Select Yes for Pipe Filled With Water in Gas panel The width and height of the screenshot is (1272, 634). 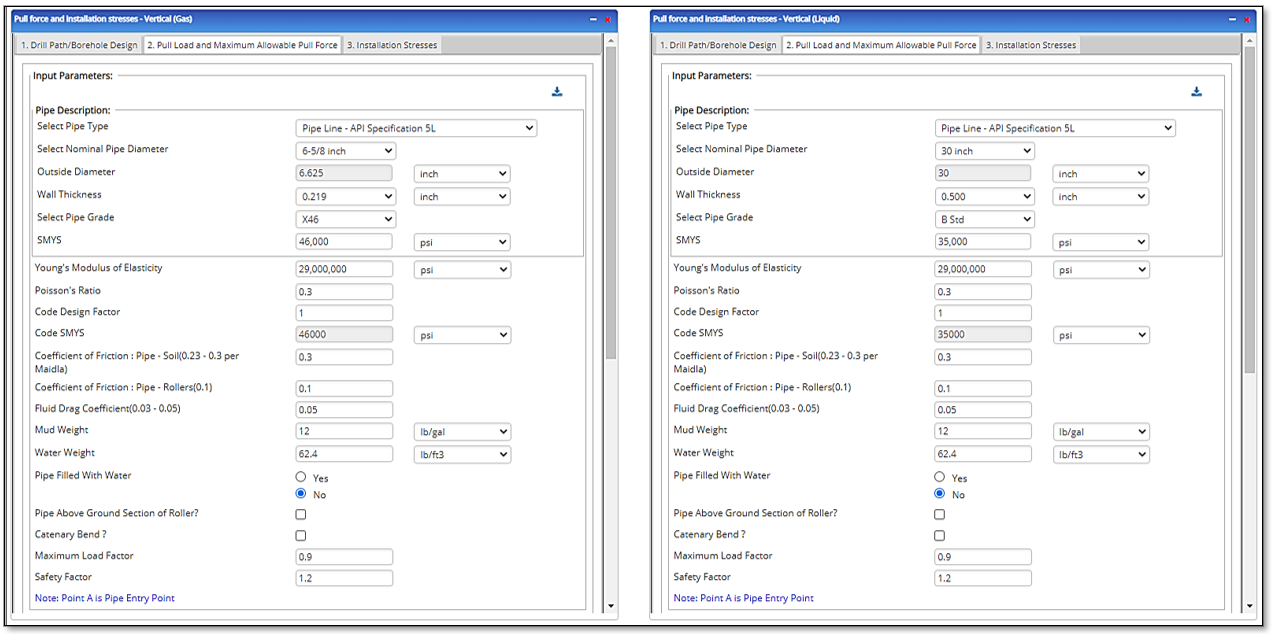click(x=301, y=478)
